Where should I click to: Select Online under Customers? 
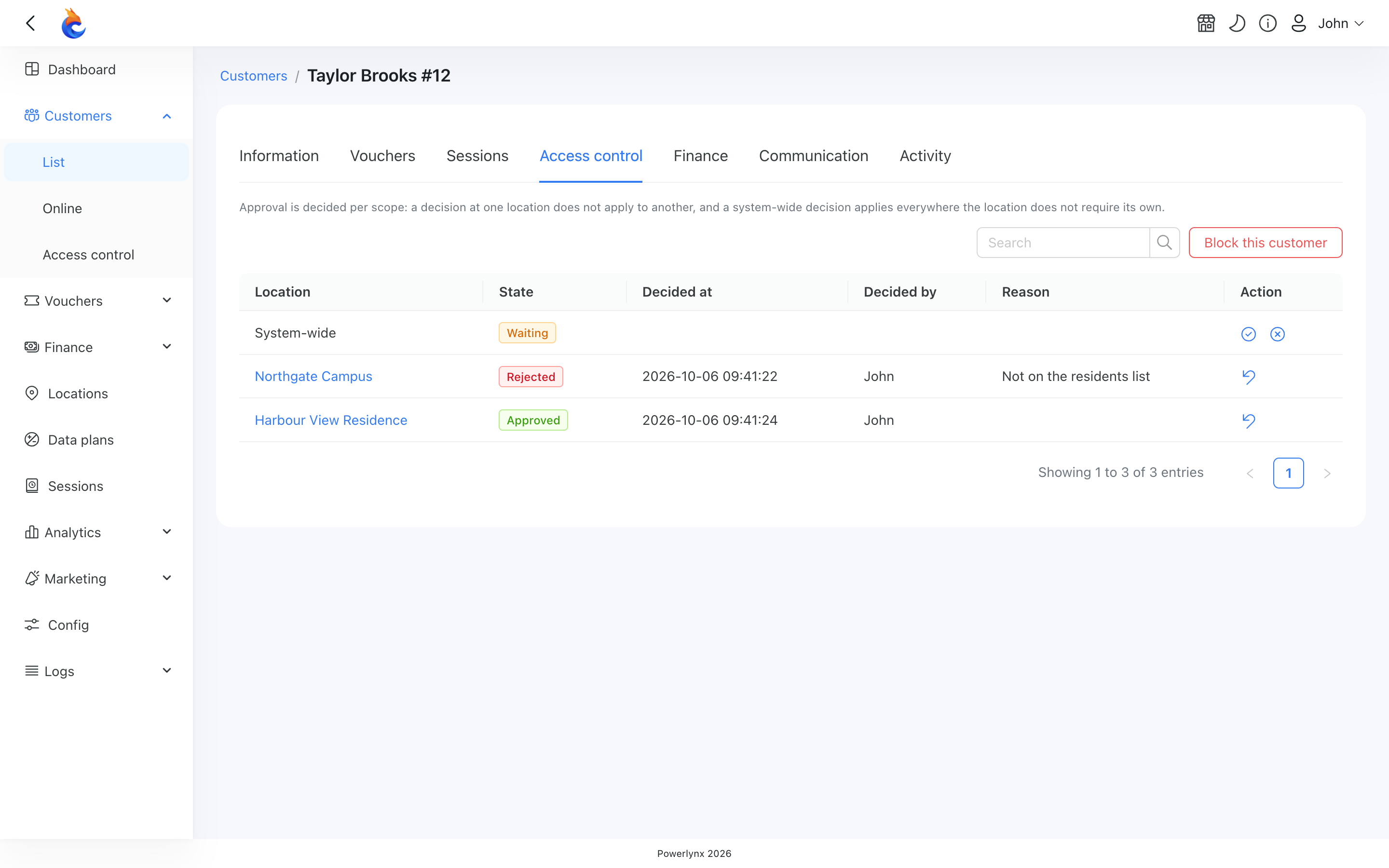point(96,208)
